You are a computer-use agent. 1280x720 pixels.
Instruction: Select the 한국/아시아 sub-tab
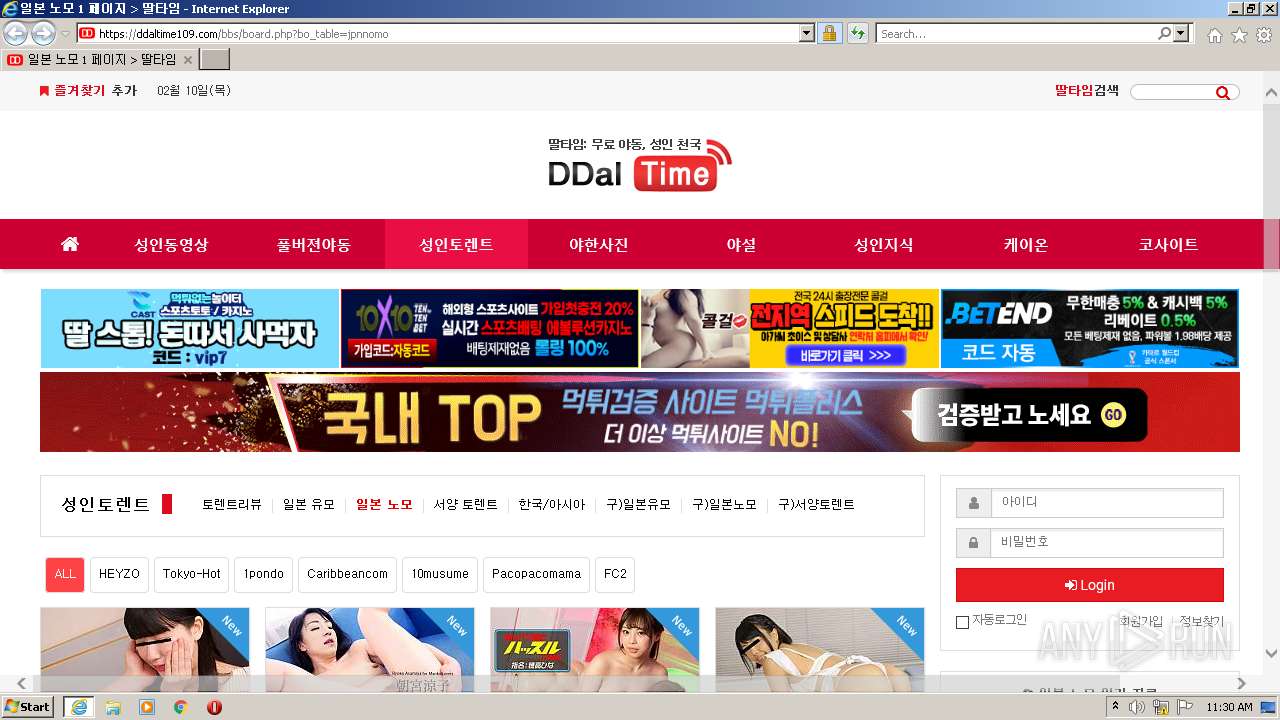click(552, 505)
